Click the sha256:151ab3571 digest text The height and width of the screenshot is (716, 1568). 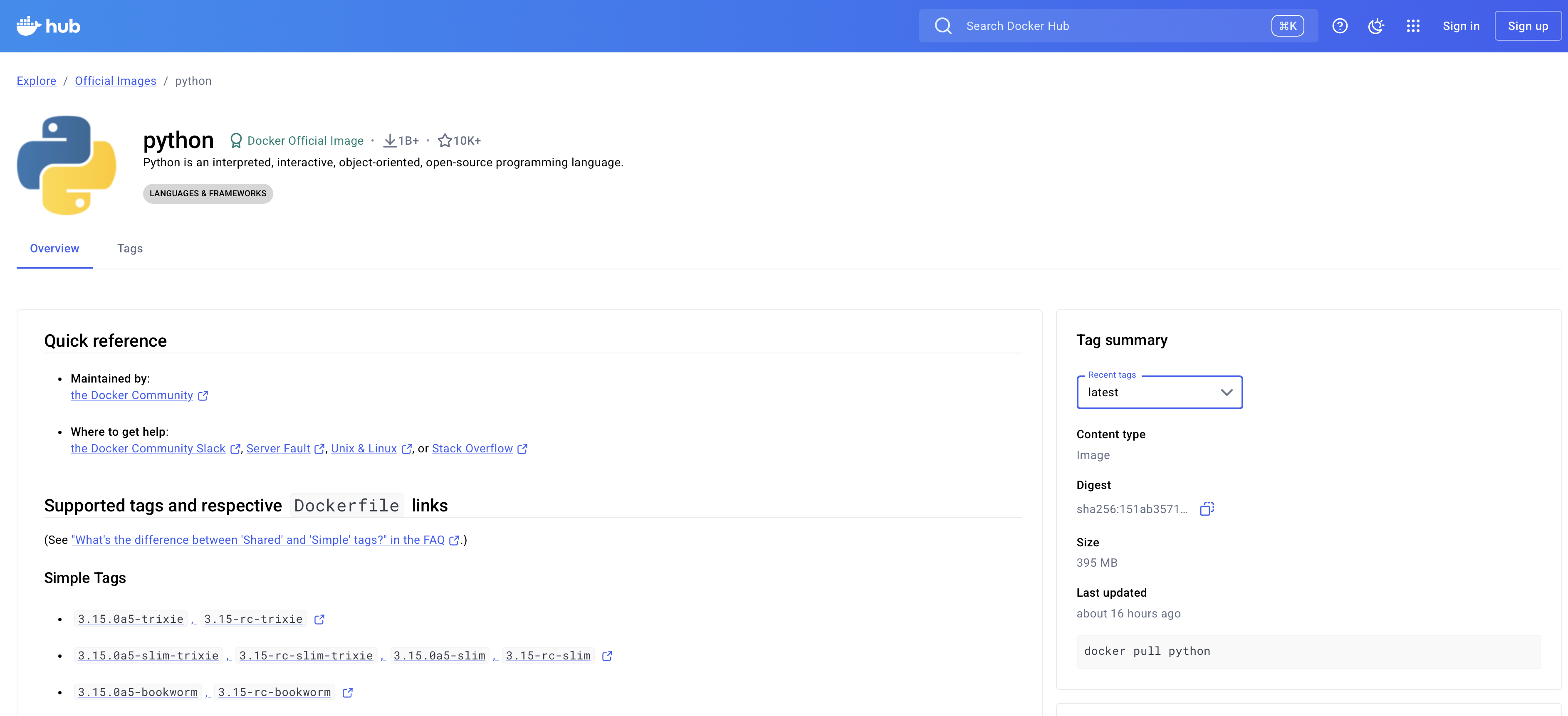[1132, 509]
